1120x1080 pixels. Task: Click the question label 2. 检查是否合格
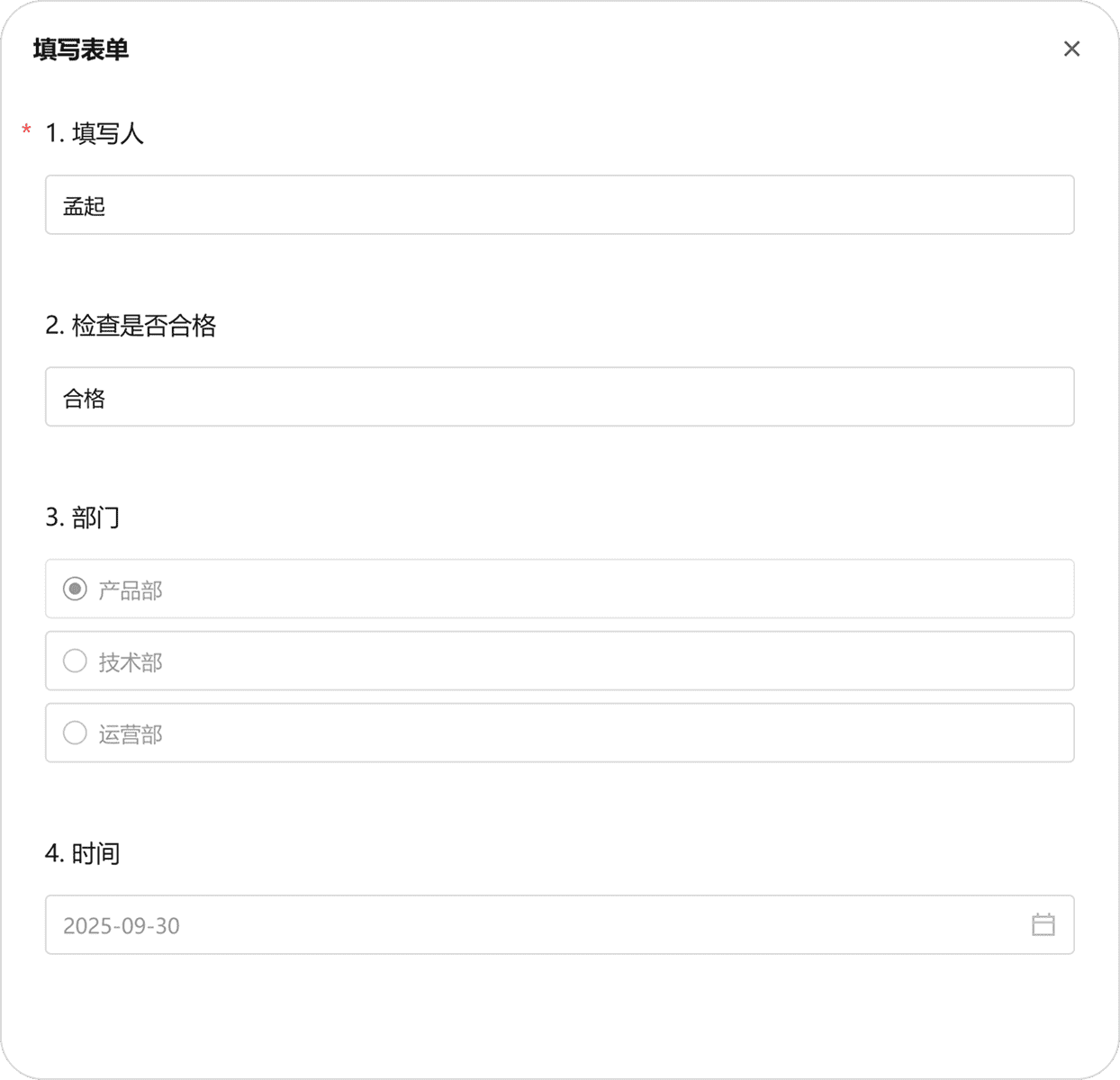pos(131,325)
